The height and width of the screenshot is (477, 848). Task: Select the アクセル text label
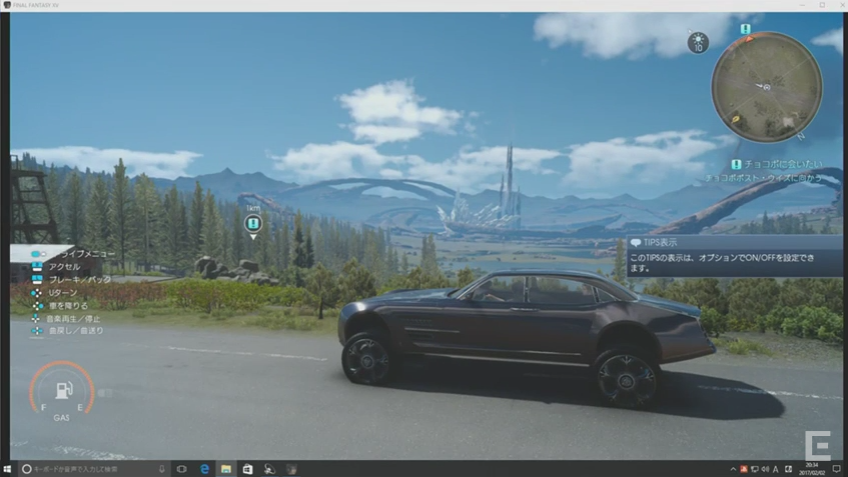click(x=64, y=267)
